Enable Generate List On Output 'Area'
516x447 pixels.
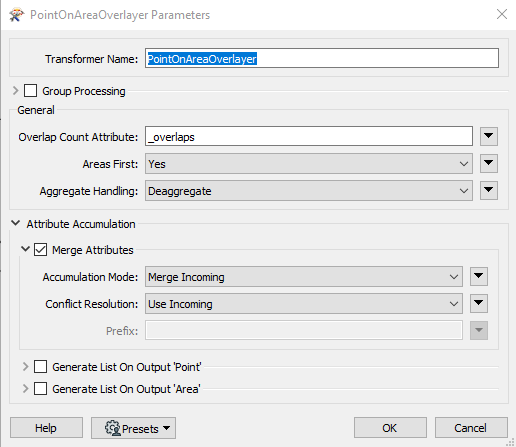pyautogui.click(x=40, y=389)
